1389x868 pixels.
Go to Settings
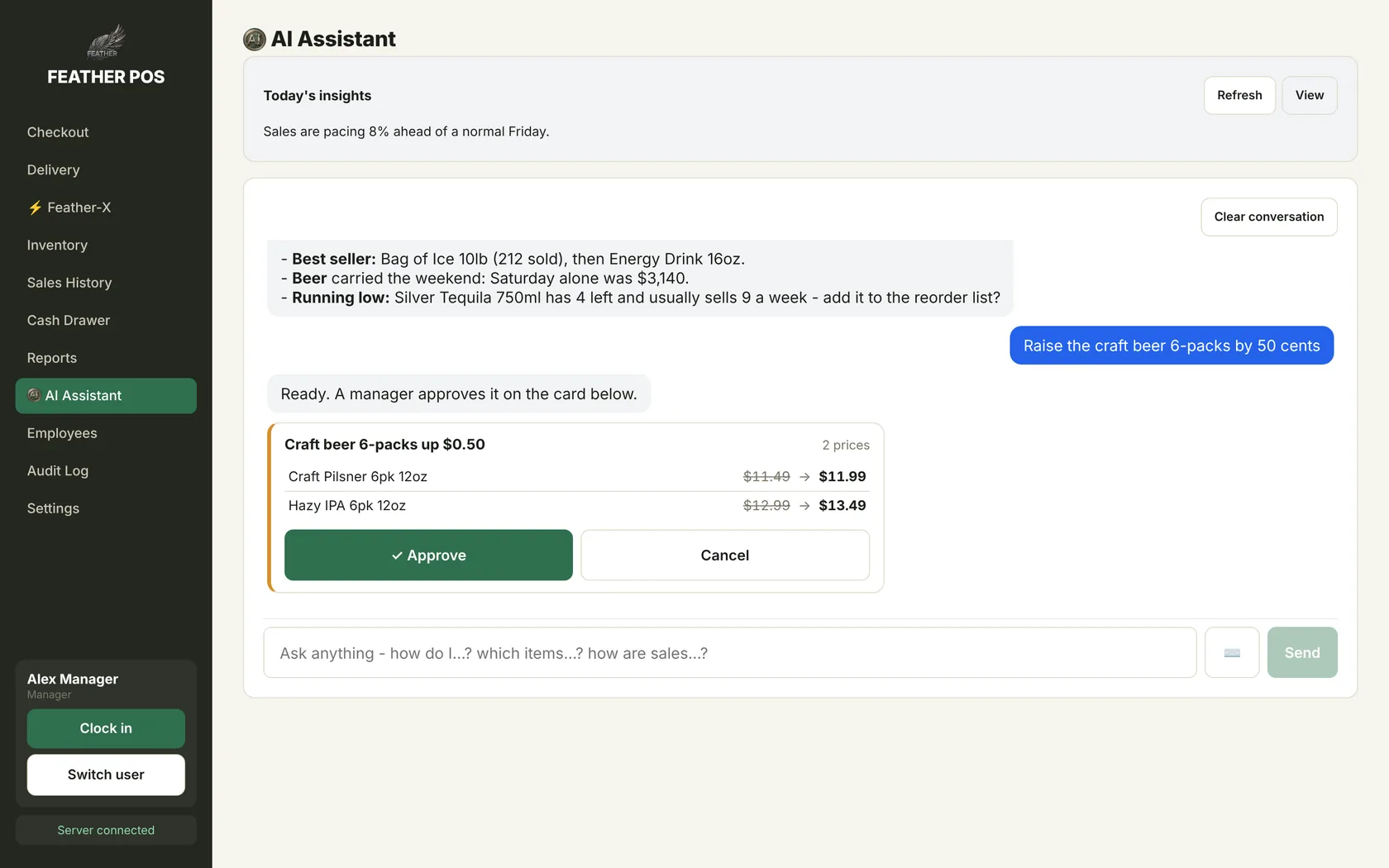coord(106,508)
